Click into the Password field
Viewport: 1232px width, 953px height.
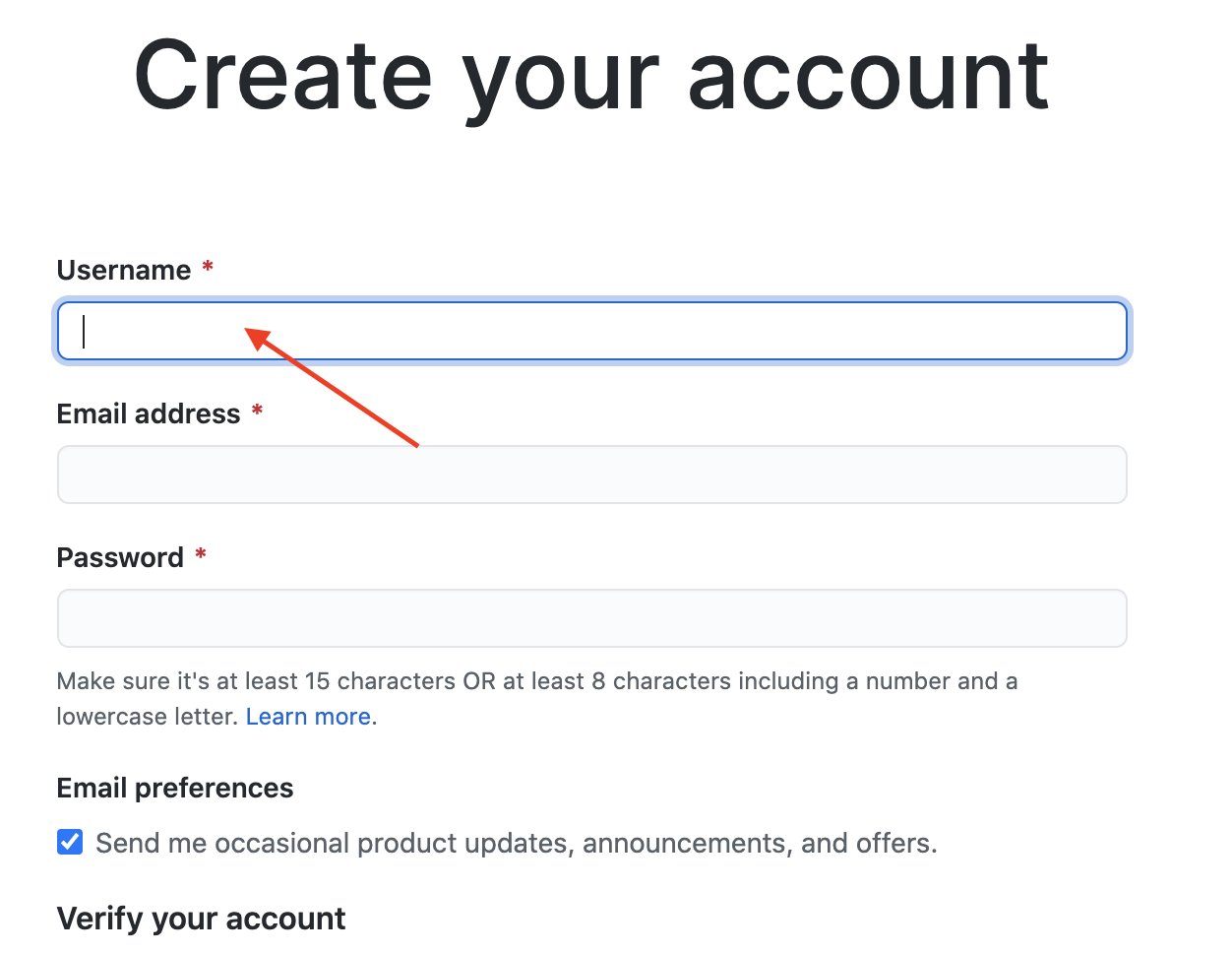591,618
